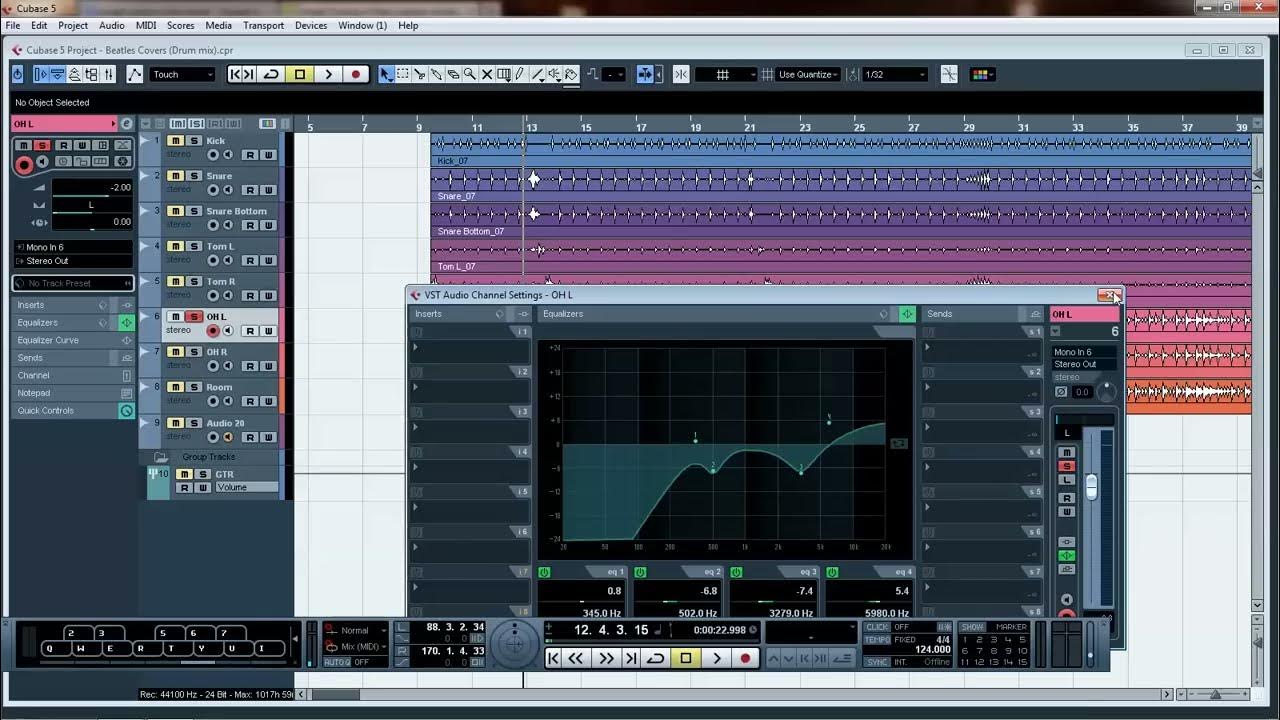Open the Devices menu
The width and height of the screenshot is (1280, 720).
coord(311,25)
